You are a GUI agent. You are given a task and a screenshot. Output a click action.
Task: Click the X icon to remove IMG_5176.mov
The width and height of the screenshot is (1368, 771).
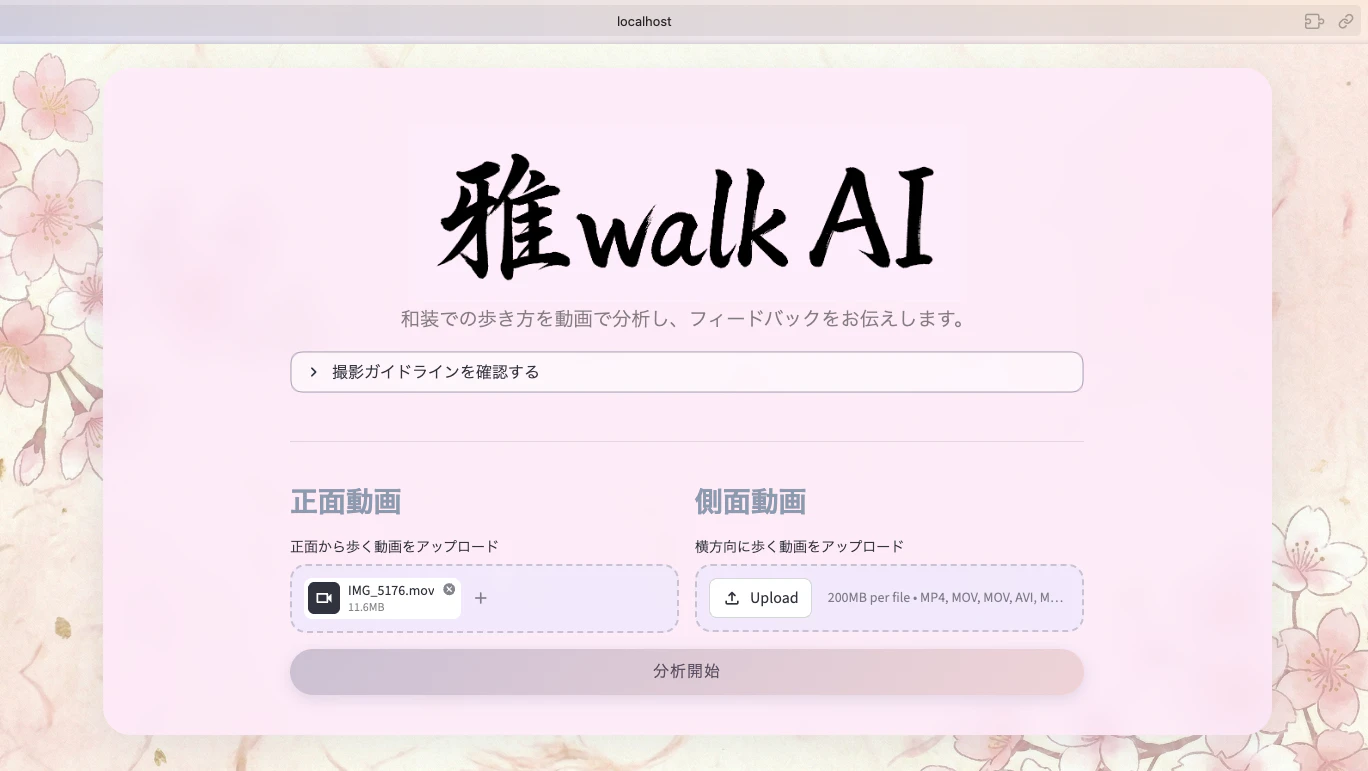click(x=448, y=588)
